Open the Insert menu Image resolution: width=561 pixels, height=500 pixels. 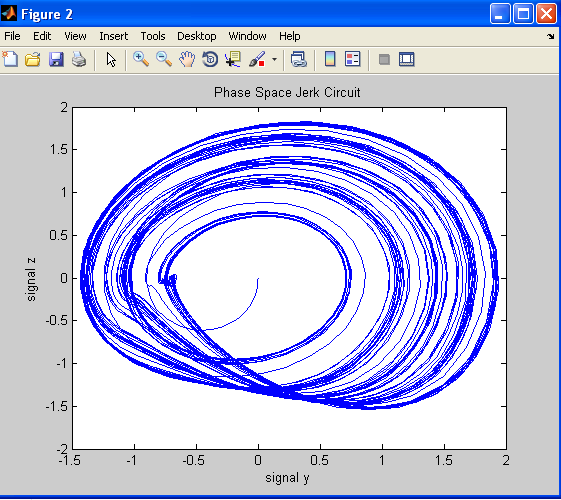113,36
